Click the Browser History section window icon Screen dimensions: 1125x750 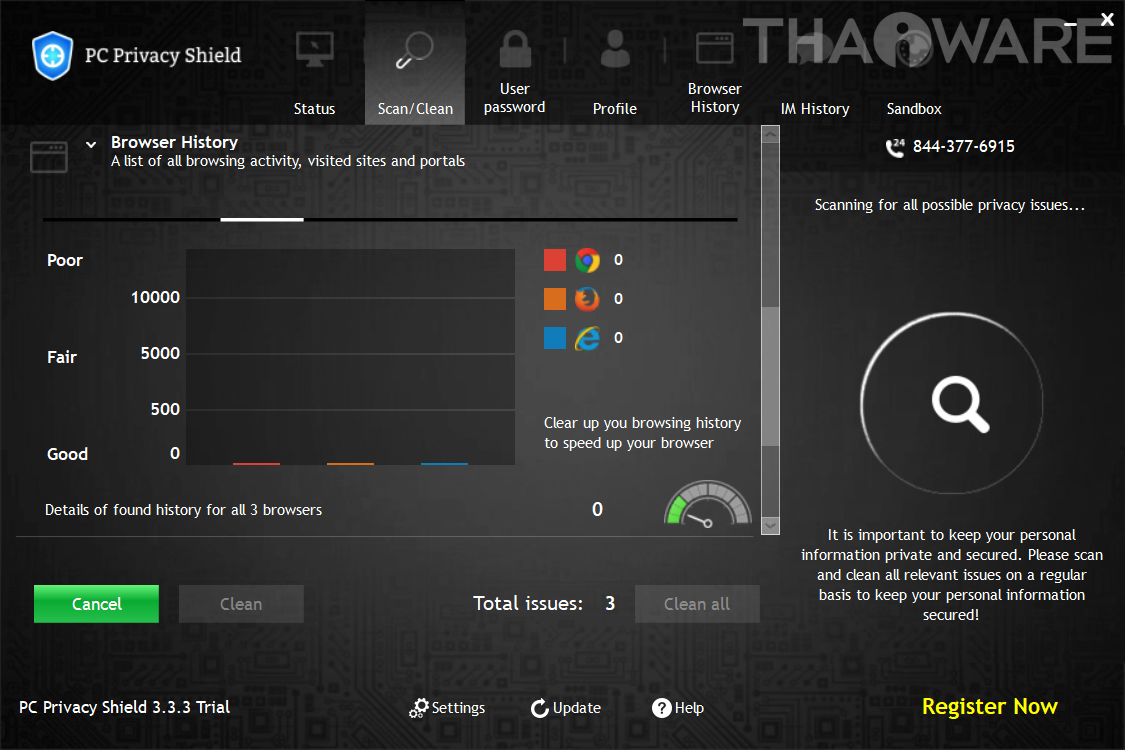tap(49, 156)
